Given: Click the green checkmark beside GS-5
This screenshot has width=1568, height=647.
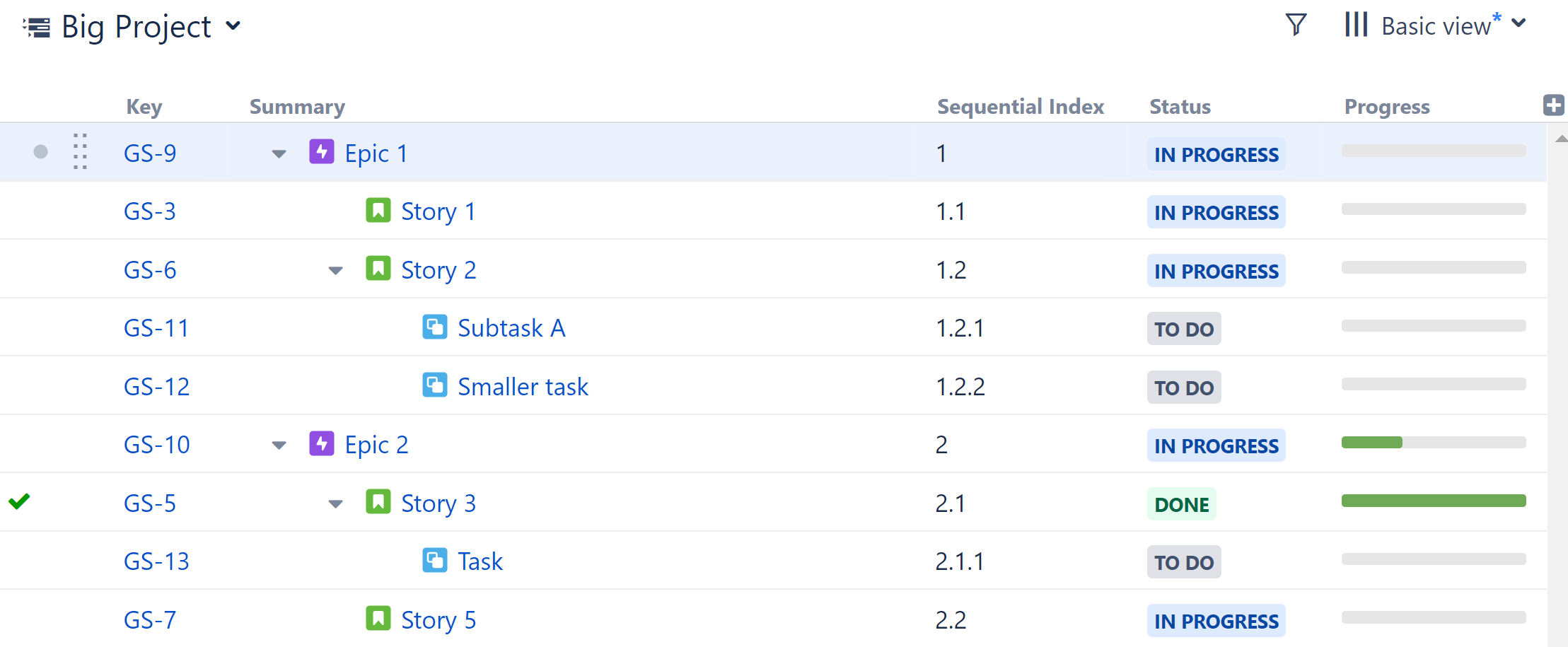Looking at the screenshot, I should click(x=19, y=502).
